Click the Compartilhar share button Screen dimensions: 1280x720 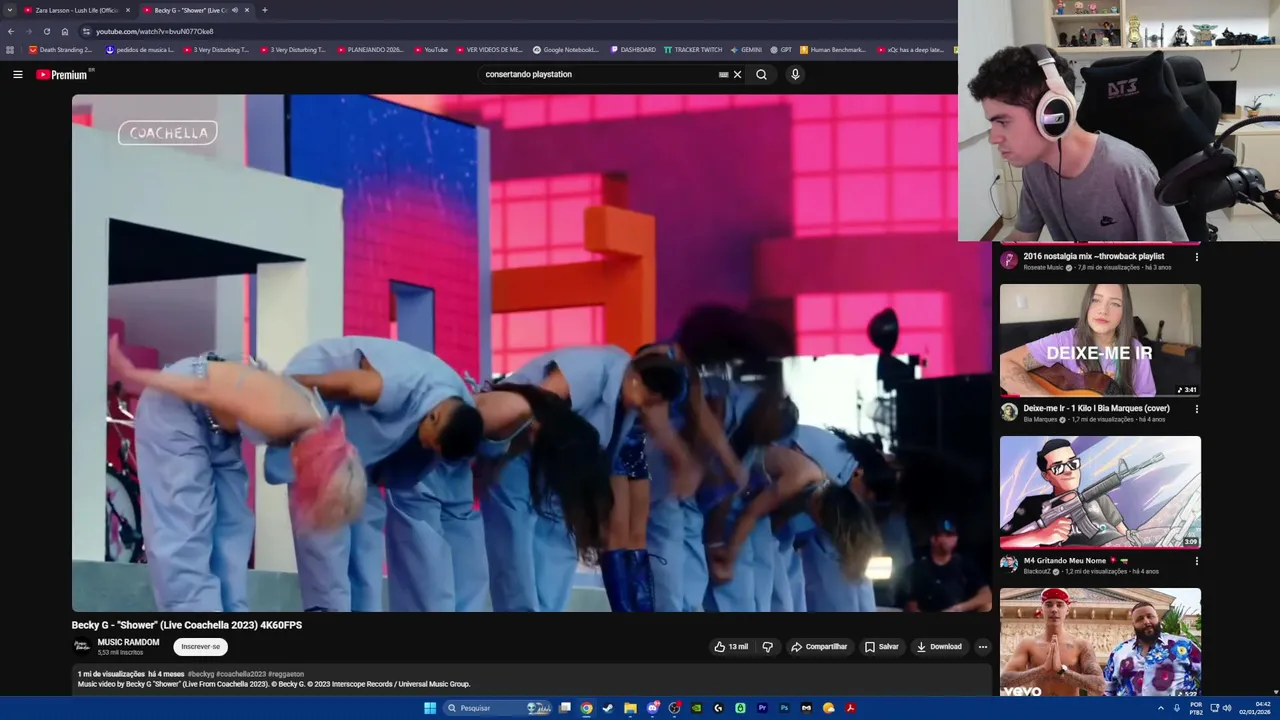(x=819, y=647)
